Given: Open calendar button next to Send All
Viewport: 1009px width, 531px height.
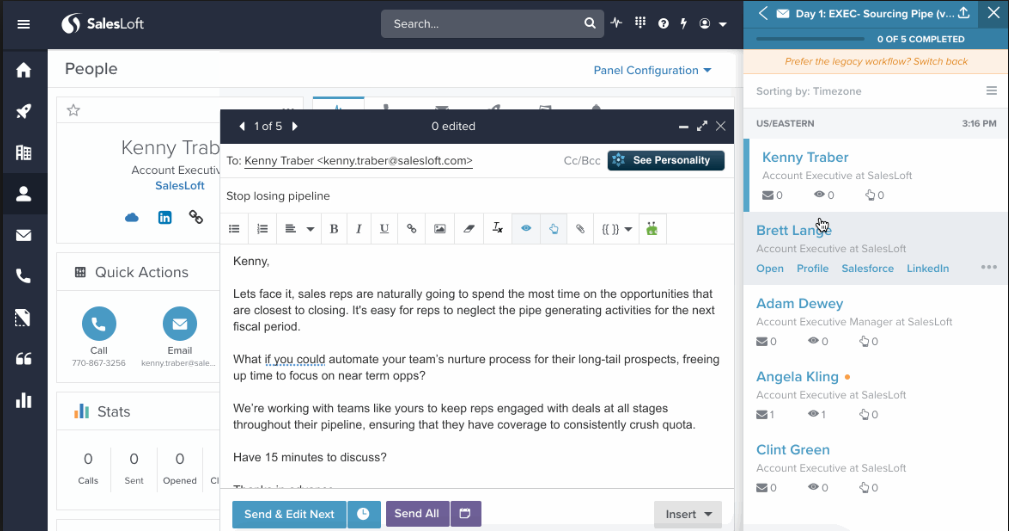Looking at the screenshot, I should click(465, 514).
